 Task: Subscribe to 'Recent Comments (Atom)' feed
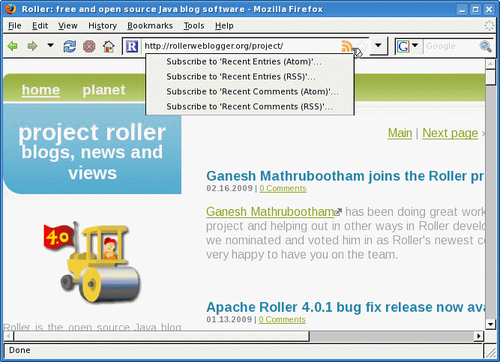[x=250, y=92]
